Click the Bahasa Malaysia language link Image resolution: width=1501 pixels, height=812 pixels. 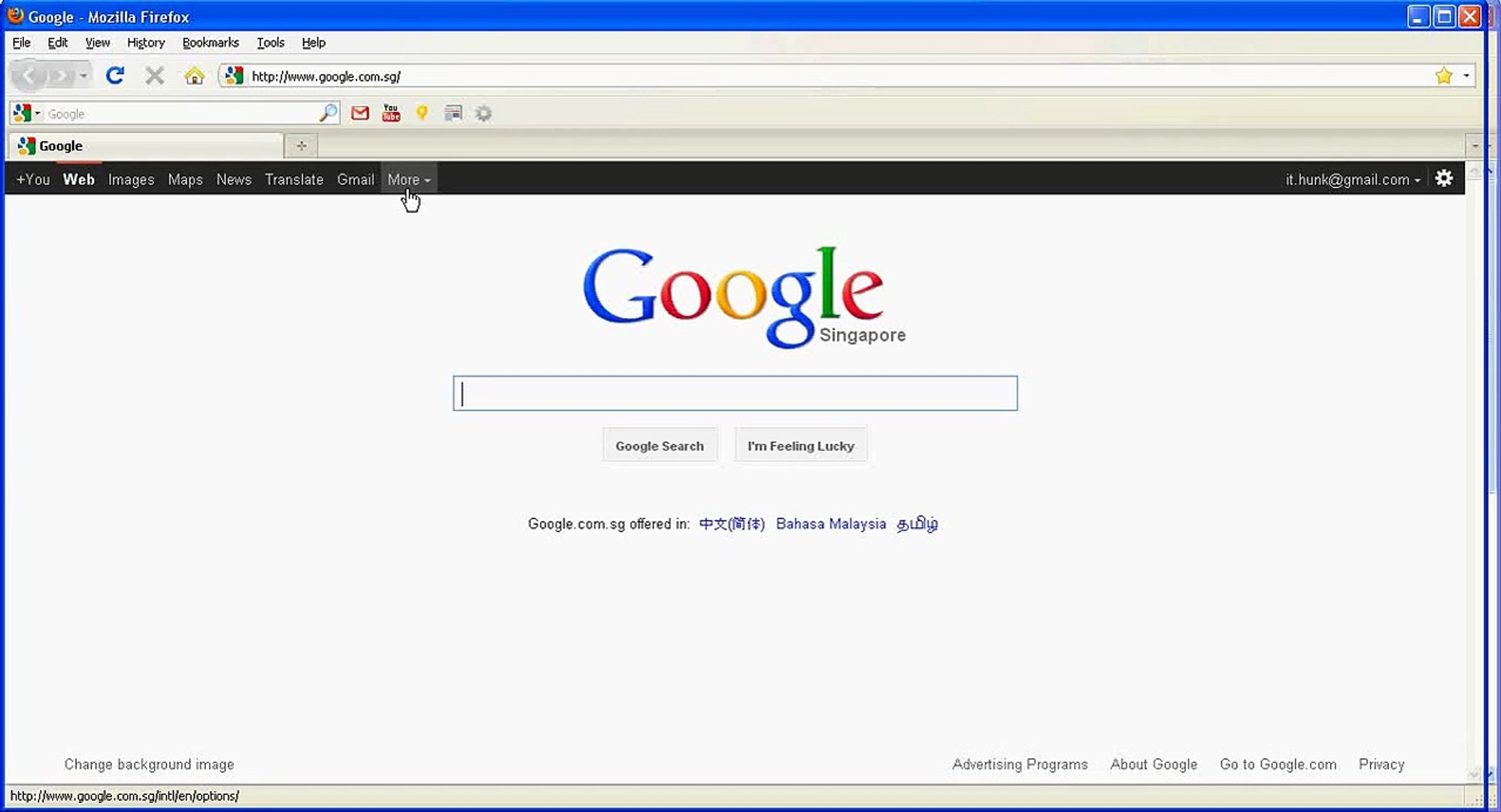(x=830, y=524)
